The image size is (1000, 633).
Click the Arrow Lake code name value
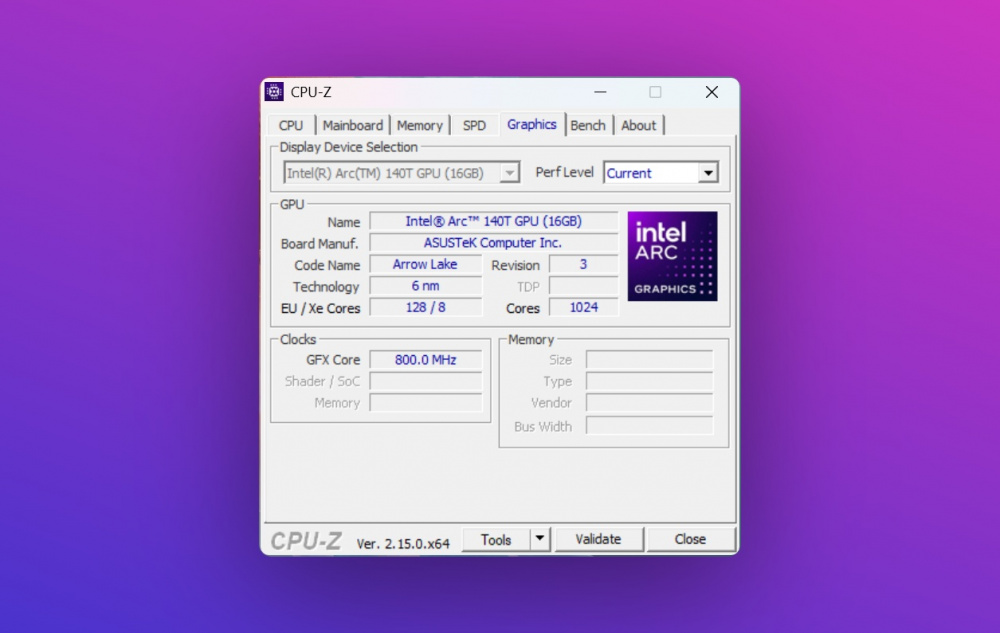[x=425, y=265]
